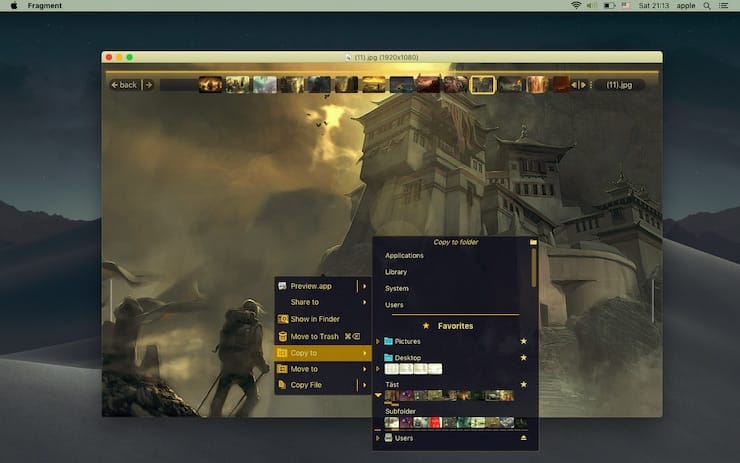Expand the Desktop folder disclosure triangle
Screen dimensions: 740x463
coord(378,369)
